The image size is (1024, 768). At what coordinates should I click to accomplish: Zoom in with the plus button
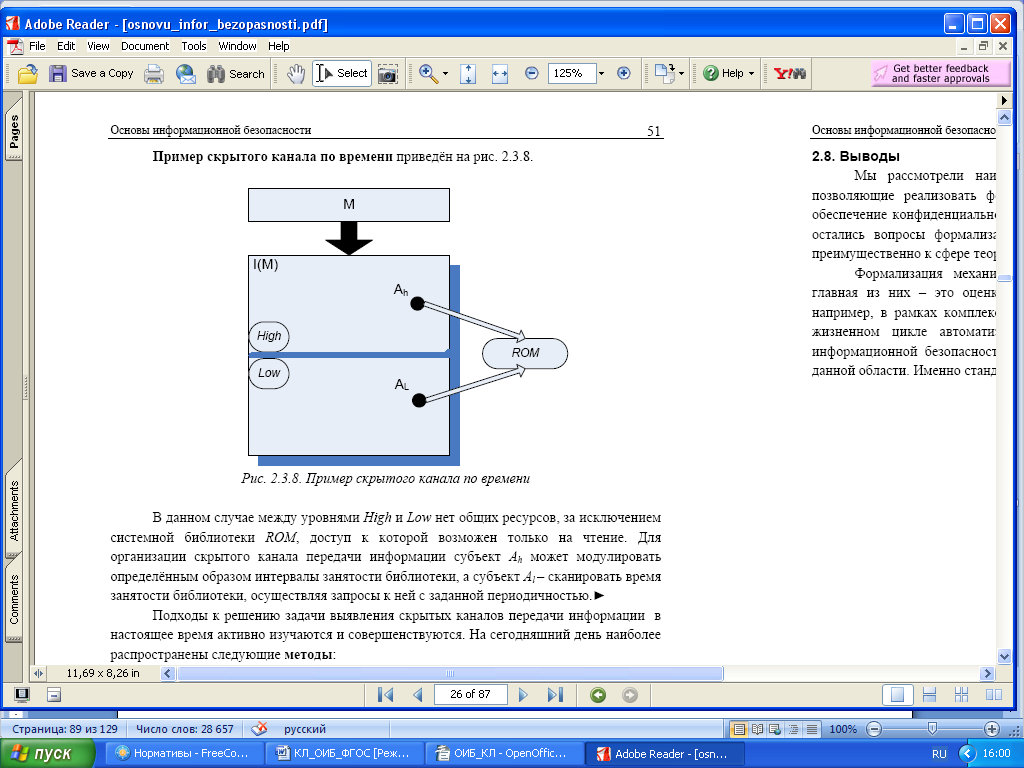pos(624,73)
